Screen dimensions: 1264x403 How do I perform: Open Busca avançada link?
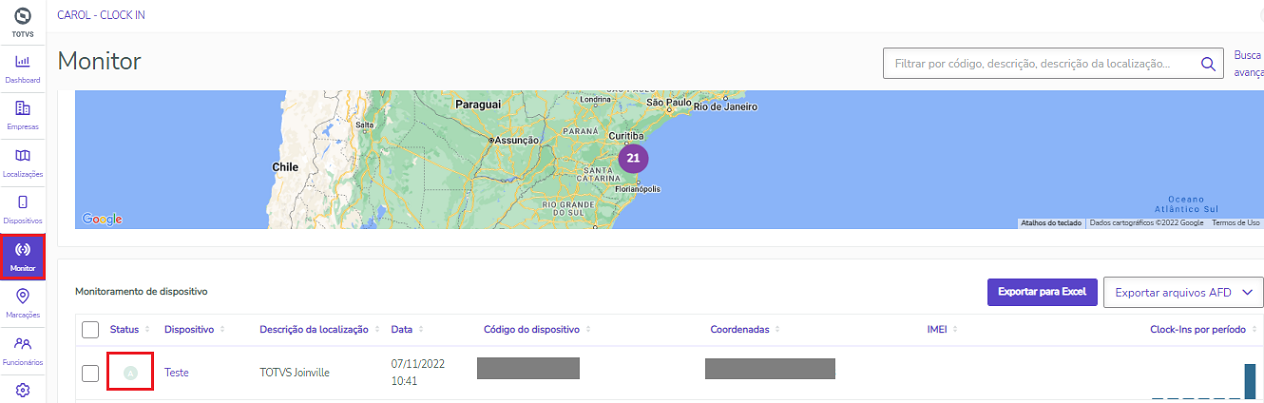click(1249, 64)
